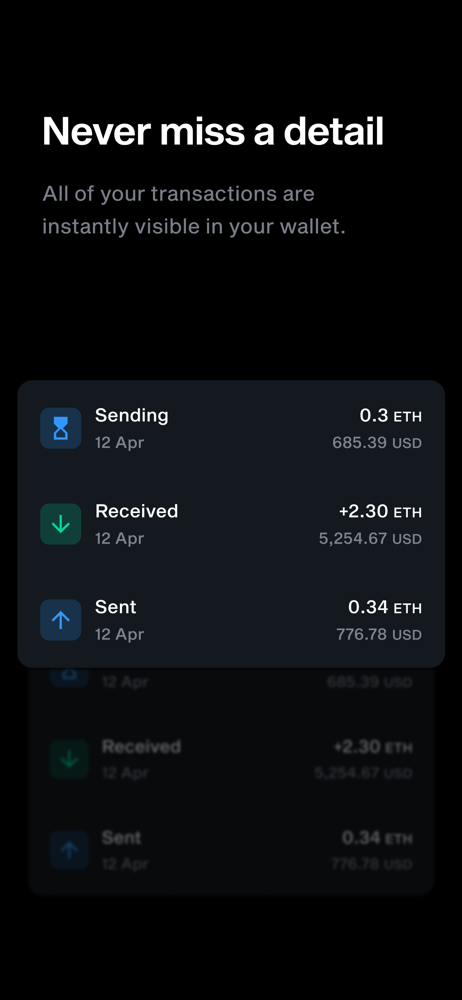This screenshot has height=1000, width=462.
Task: Tap the blurred Sent label in background card
Action: pos(121,837)
